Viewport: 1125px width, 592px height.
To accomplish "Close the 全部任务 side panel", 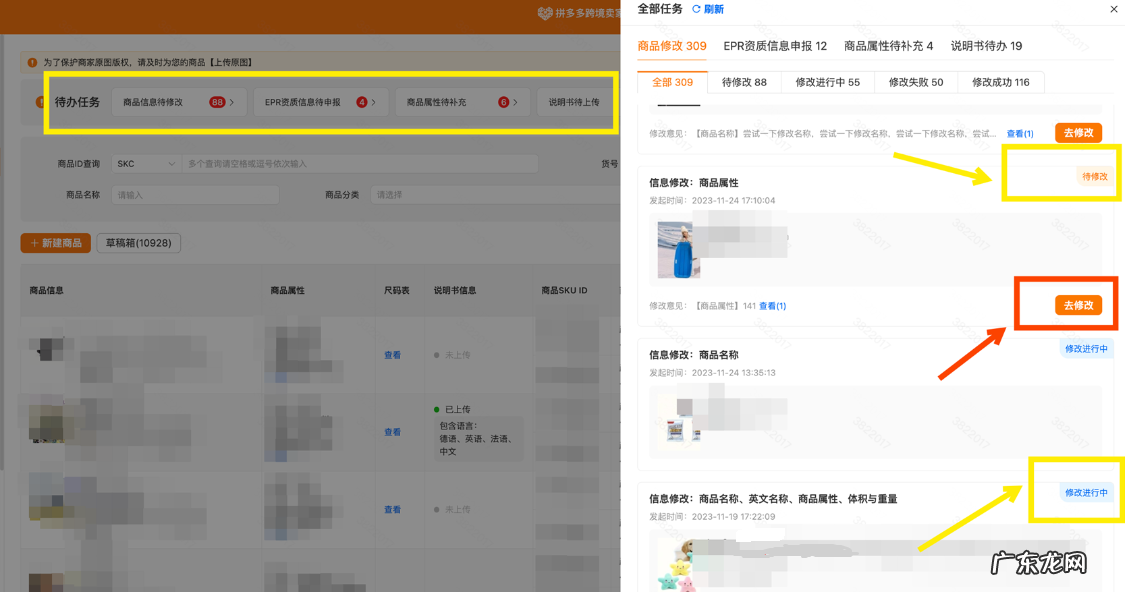I will click(1114, 9).
